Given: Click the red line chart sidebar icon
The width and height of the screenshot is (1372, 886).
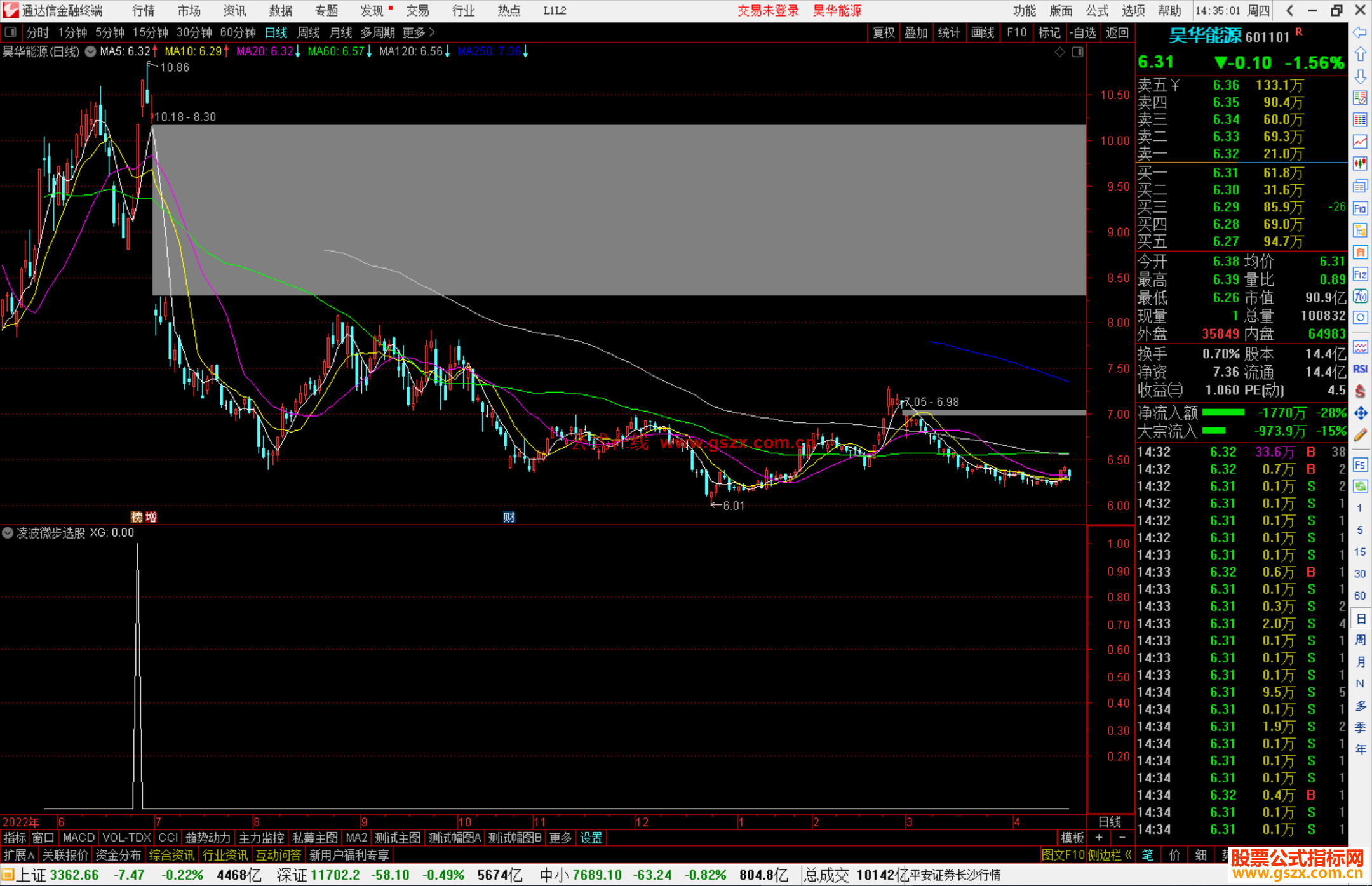Looking at the screenshot, I should pyautogui.click(x=1360, y=142).
